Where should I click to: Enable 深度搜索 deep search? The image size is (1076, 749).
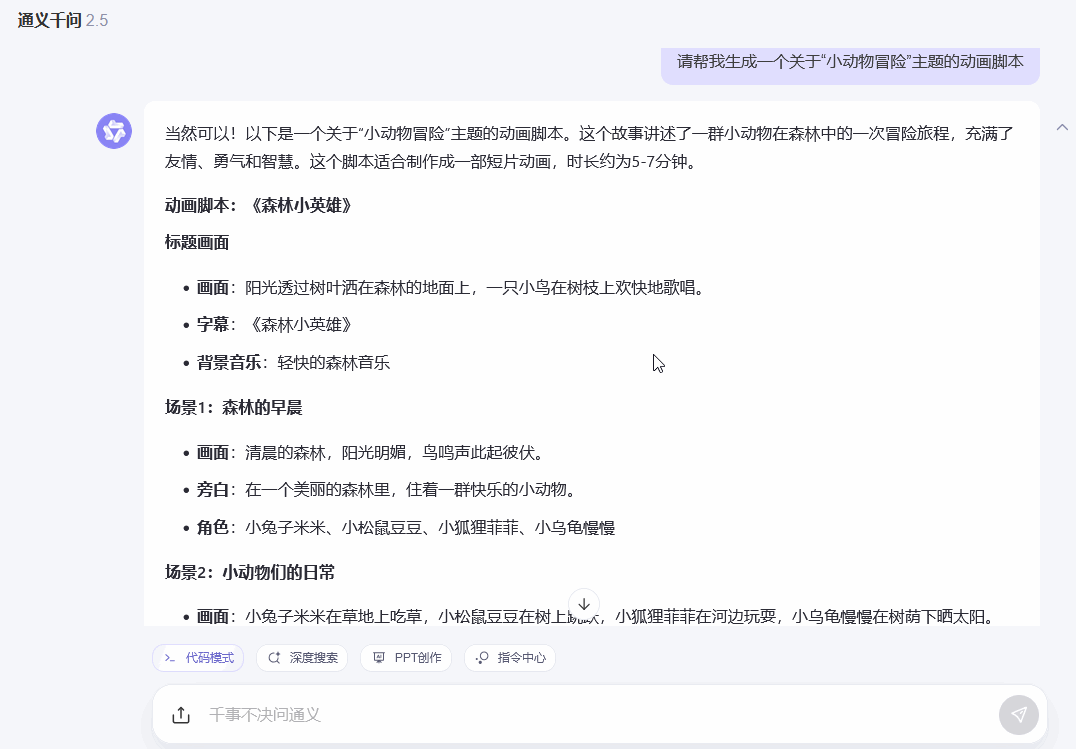click(302, 658)
